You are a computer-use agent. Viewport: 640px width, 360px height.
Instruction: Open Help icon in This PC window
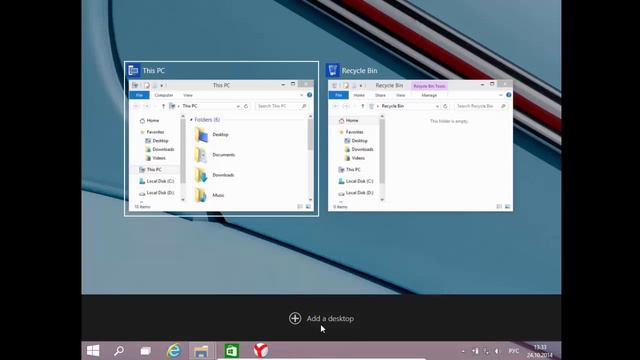[309, 95]
